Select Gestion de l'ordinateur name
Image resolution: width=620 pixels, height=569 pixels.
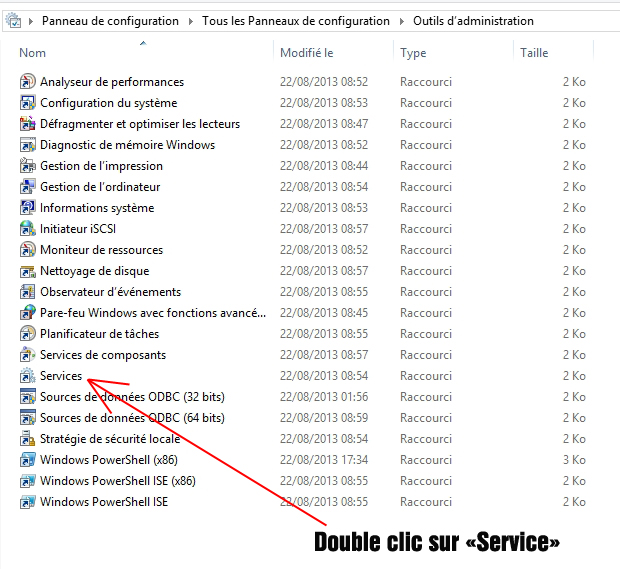tap(100, 187)
